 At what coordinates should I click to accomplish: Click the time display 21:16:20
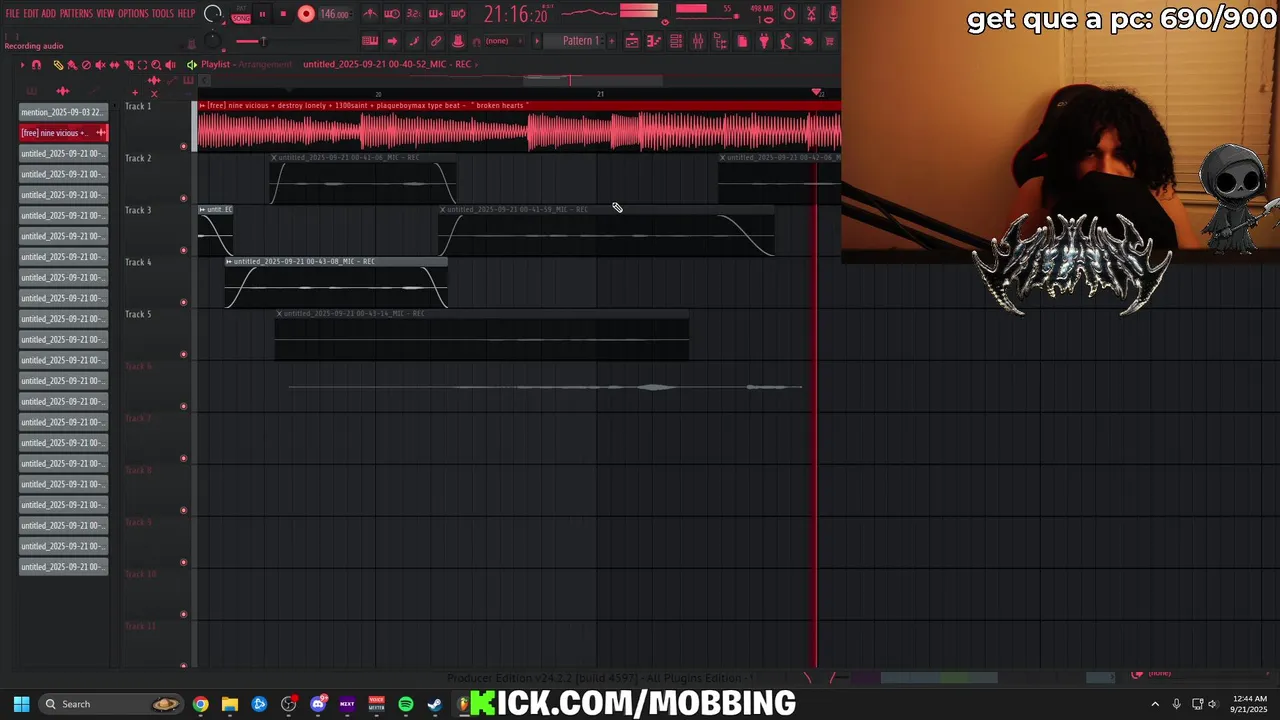click(515, 14)
